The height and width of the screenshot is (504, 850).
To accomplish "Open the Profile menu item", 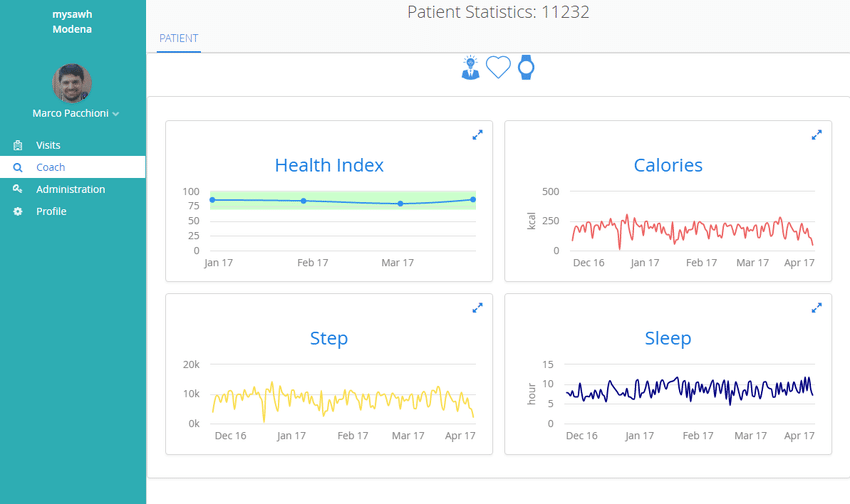I will [73, 211].
